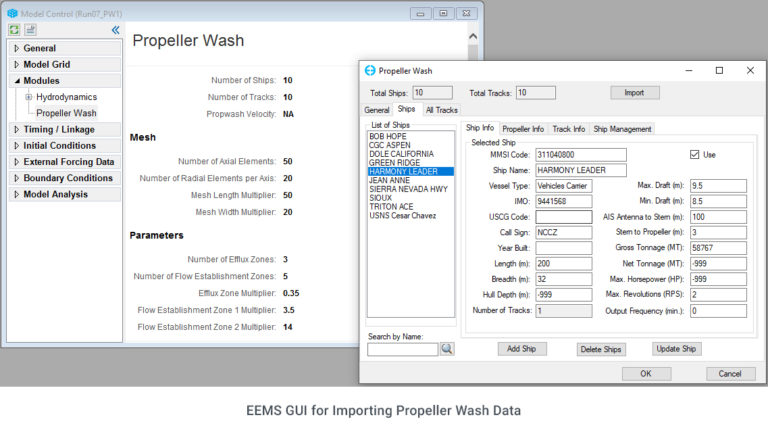This screenshot has width=768, height=434.
Task: Expand the Boundary Conditions section
Action: (x=17, y=178)
